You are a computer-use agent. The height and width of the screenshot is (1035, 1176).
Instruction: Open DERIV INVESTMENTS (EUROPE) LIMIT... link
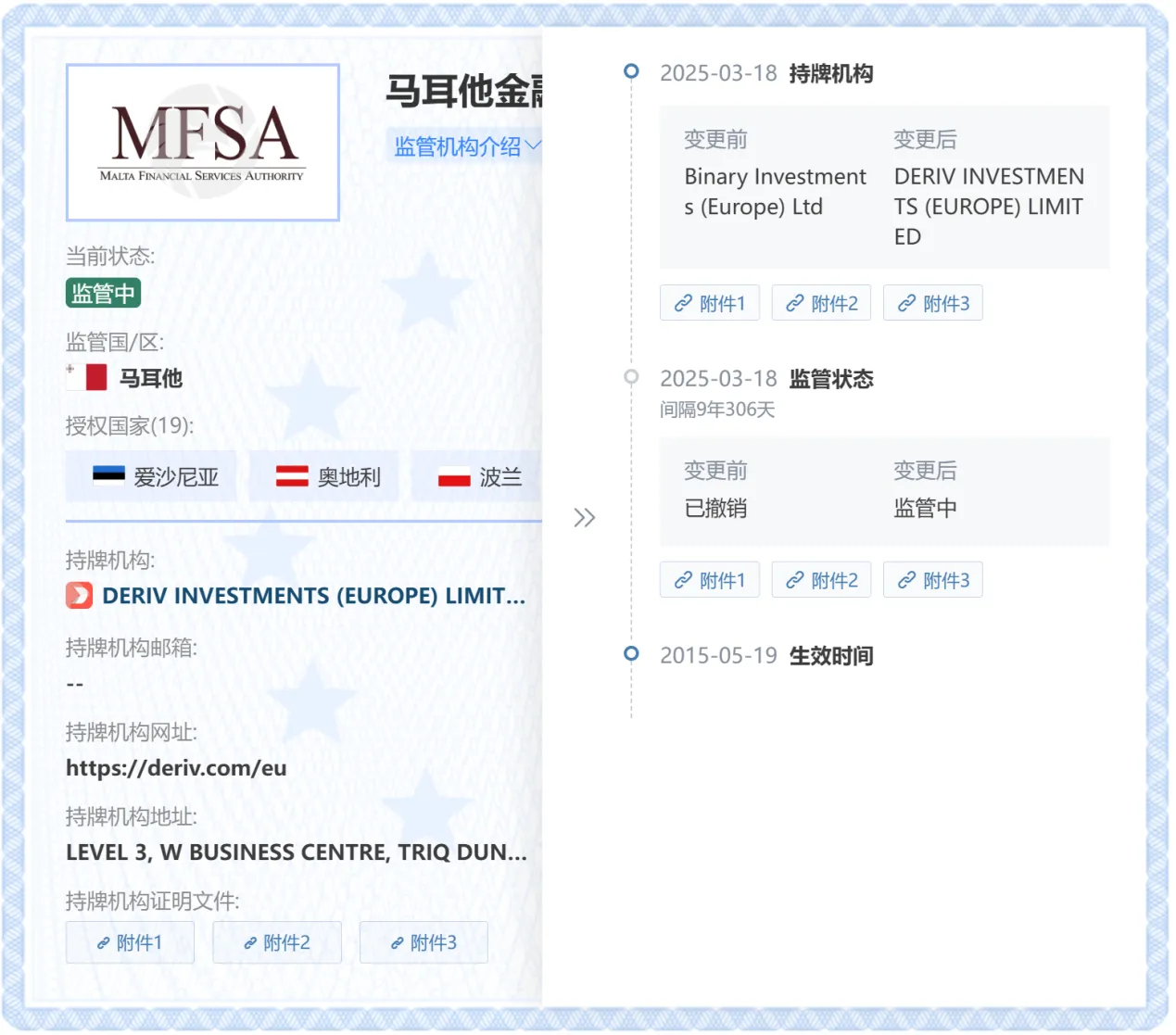point(313,596)
